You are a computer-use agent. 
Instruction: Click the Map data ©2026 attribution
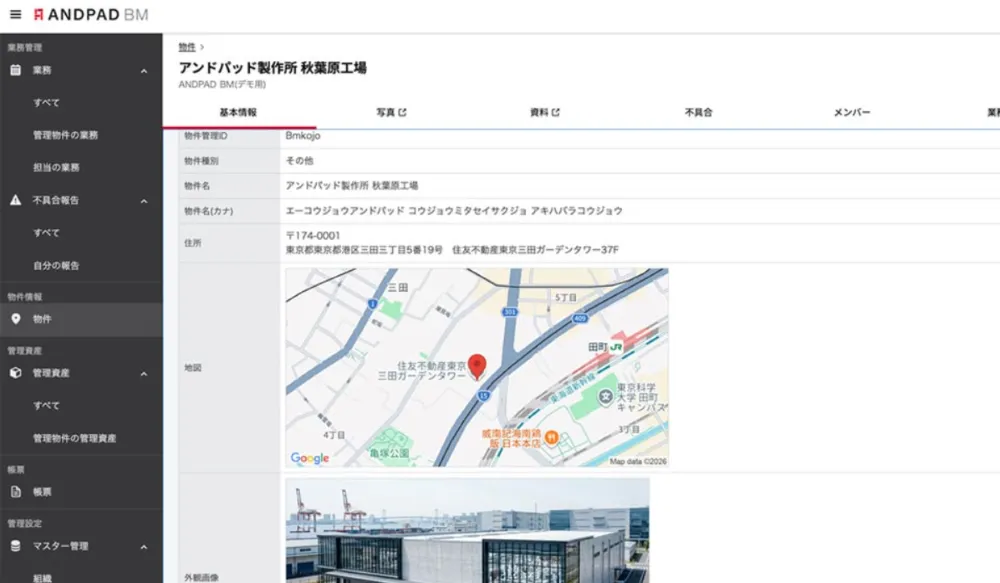pyautogui.click(x=638, y=461)
